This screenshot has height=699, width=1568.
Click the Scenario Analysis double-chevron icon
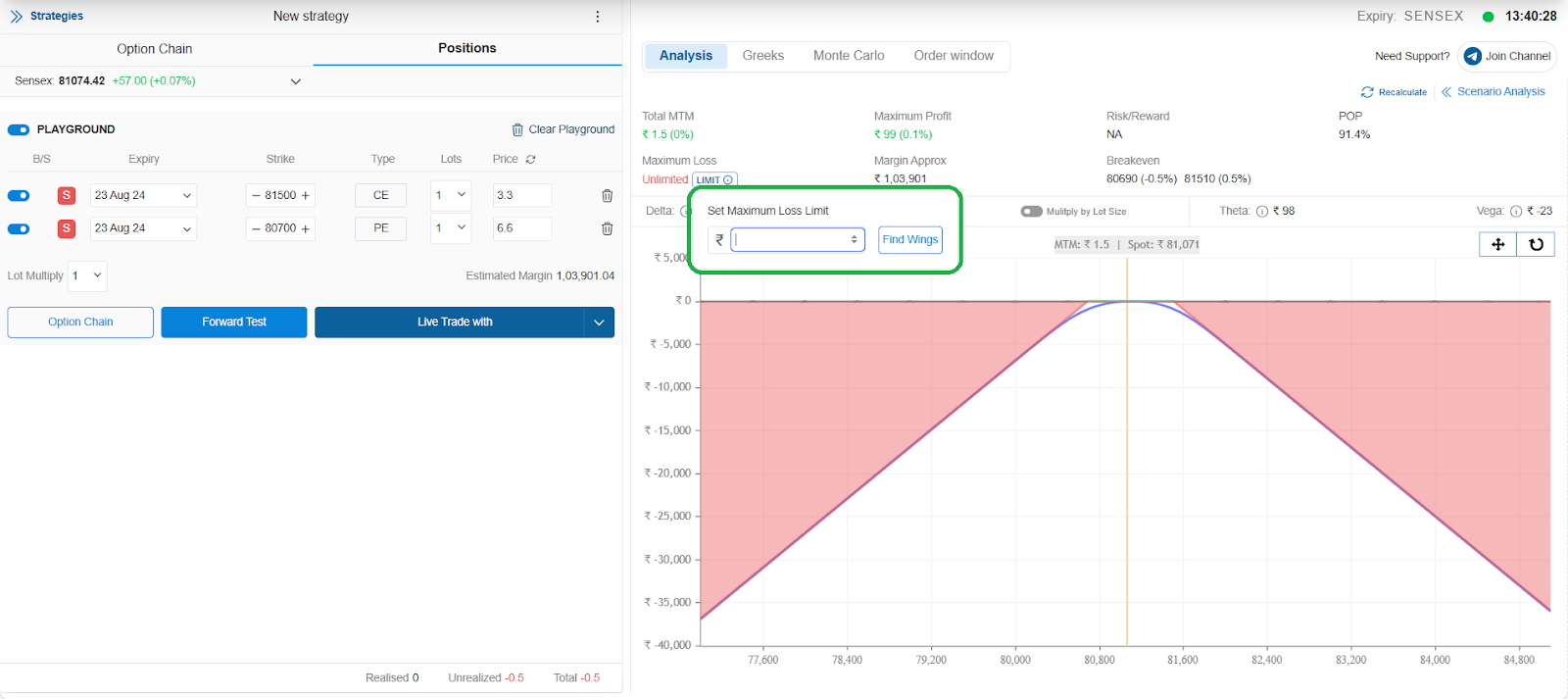point(1446,92)
